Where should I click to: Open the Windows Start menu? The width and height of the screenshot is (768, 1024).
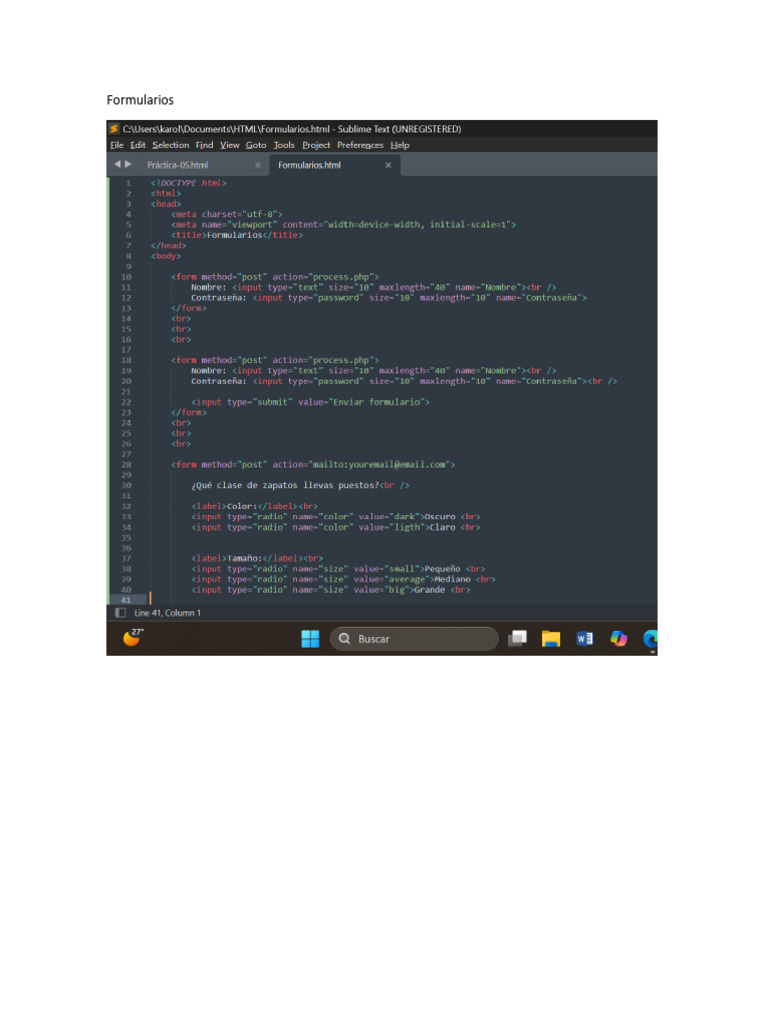(x=310, y=639)
